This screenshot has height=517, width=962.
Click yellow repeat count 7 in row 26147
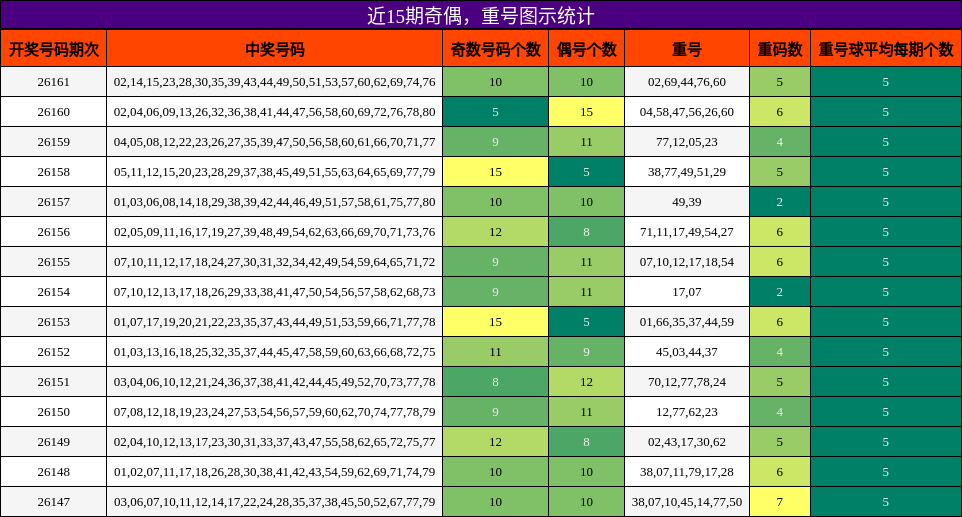click(779, 502)
